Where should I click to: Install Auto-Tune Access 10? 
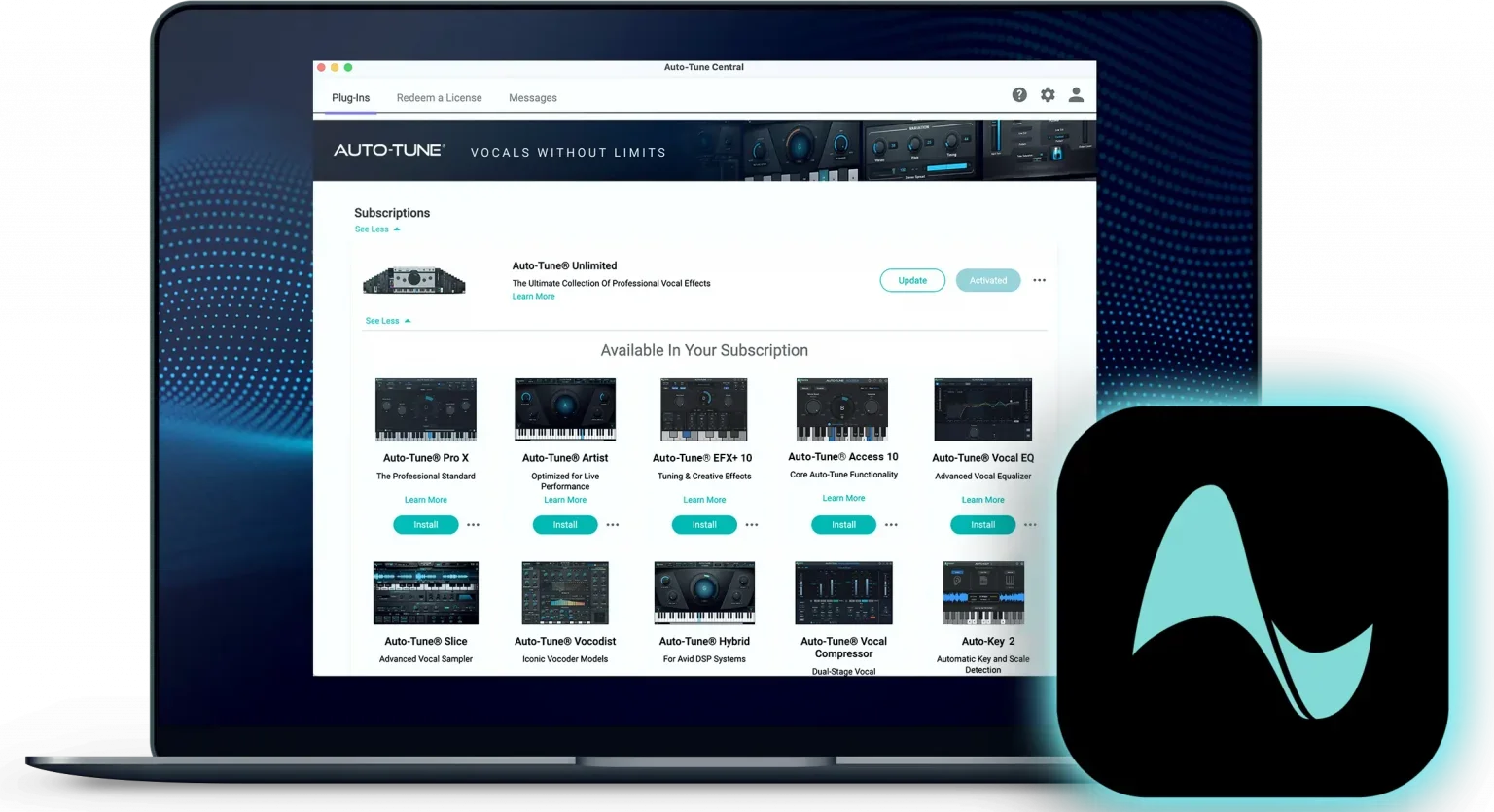click(x=843, y=525)
